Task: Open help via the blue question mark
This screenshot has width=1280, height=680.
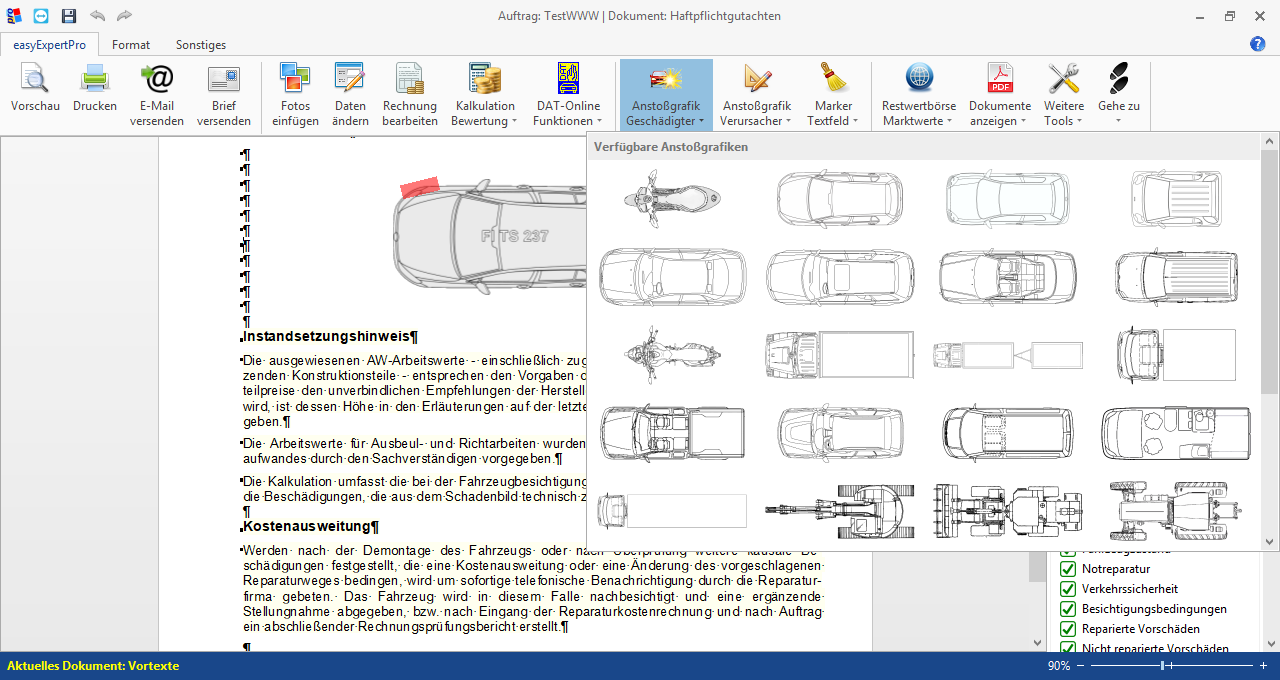Action: [x=1258, y=44]
